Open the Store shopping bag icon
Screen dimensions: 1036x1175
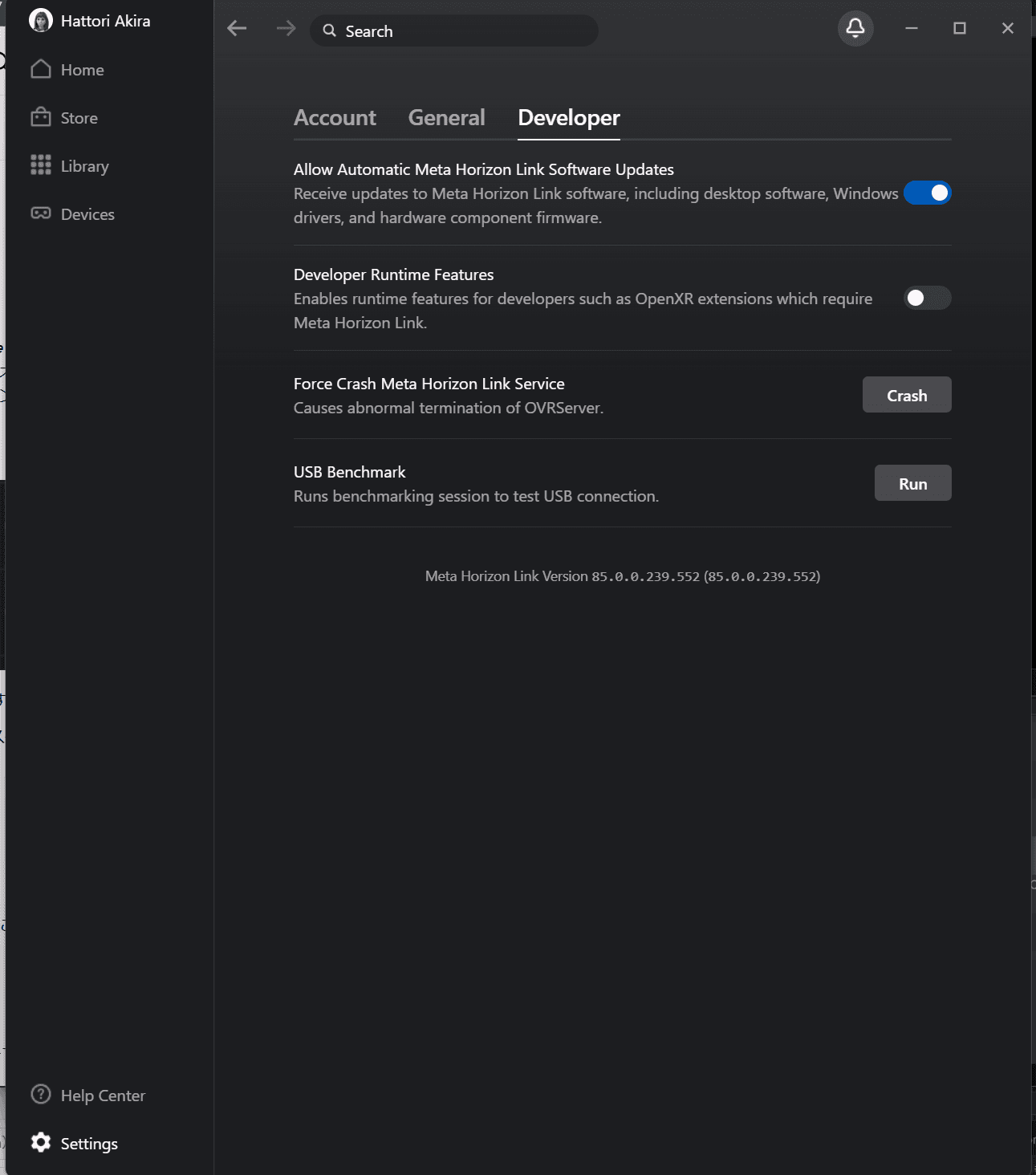(41, 118)
